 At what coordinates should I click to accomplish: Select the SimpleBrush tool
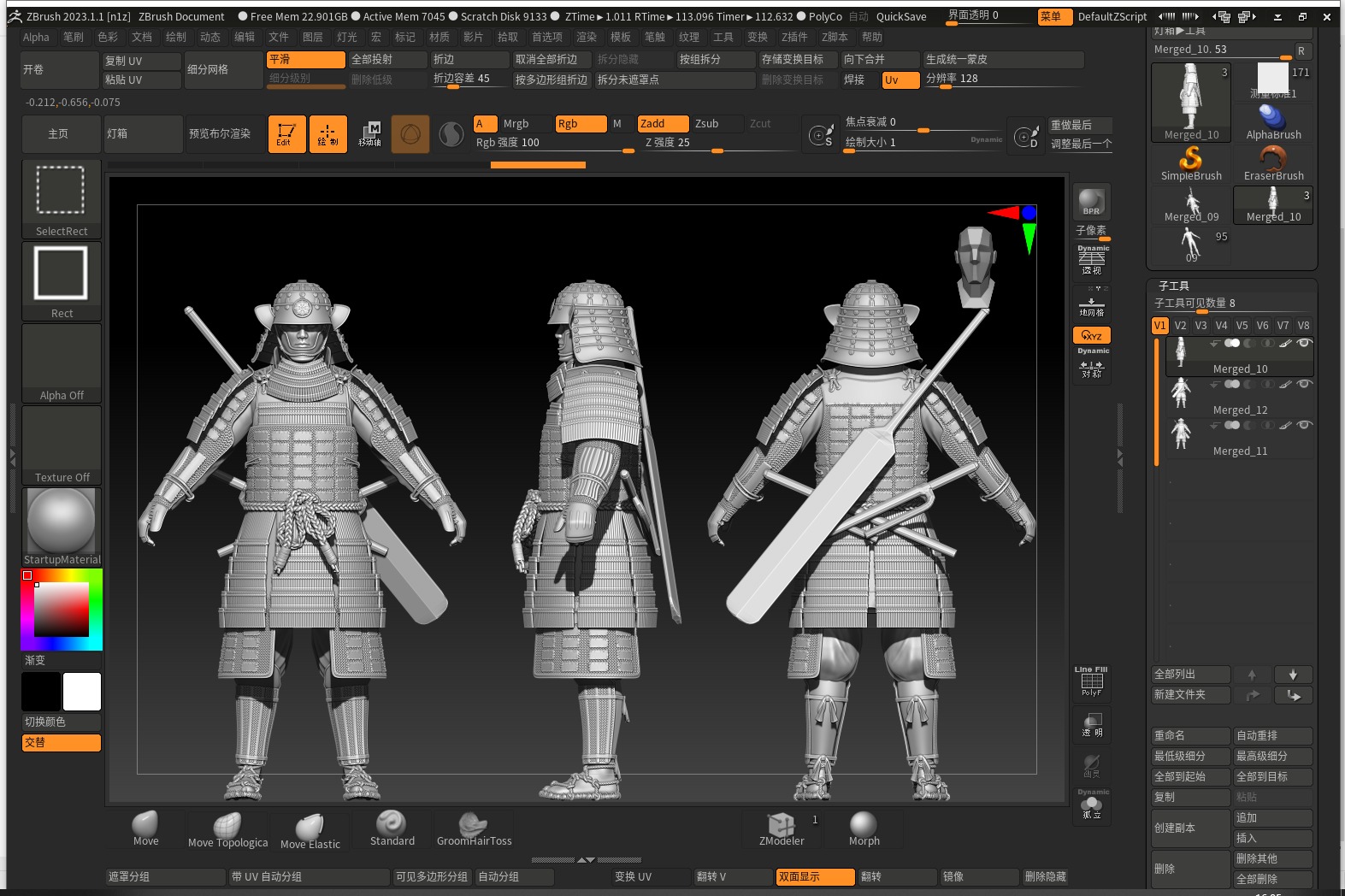click(x=1191, y=164)
